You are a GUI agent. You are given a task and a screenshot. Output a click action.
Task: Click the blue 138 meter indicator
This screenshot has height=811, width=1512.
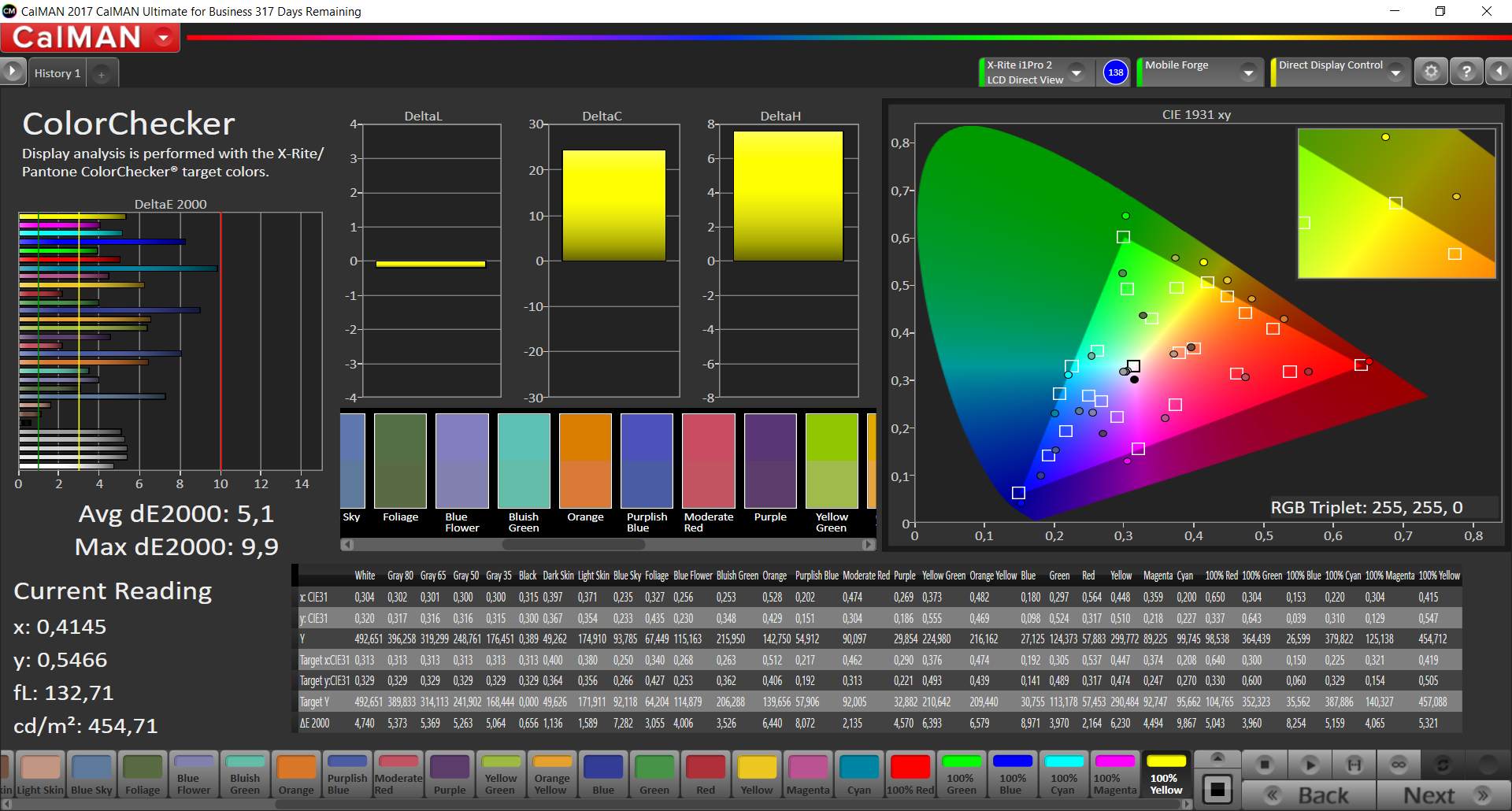pyautogui.click(x=1115, y=72)
